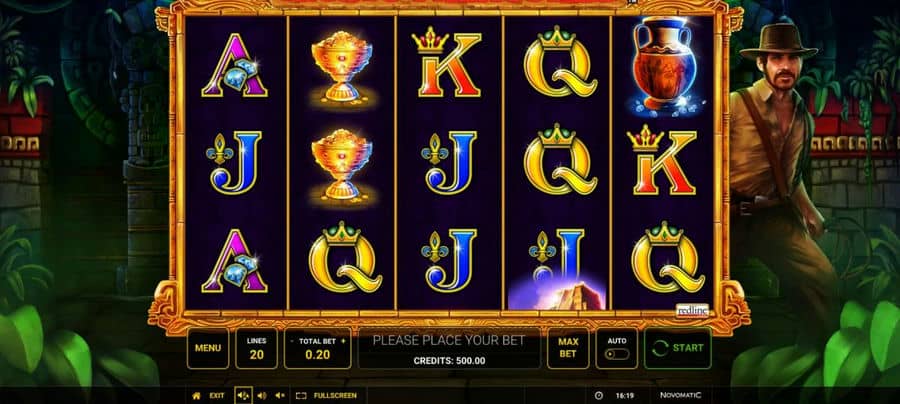Start the spin with START button
The height and width of the screenshot is (404, 900).
pyautogui.click(x=678, y=348)
